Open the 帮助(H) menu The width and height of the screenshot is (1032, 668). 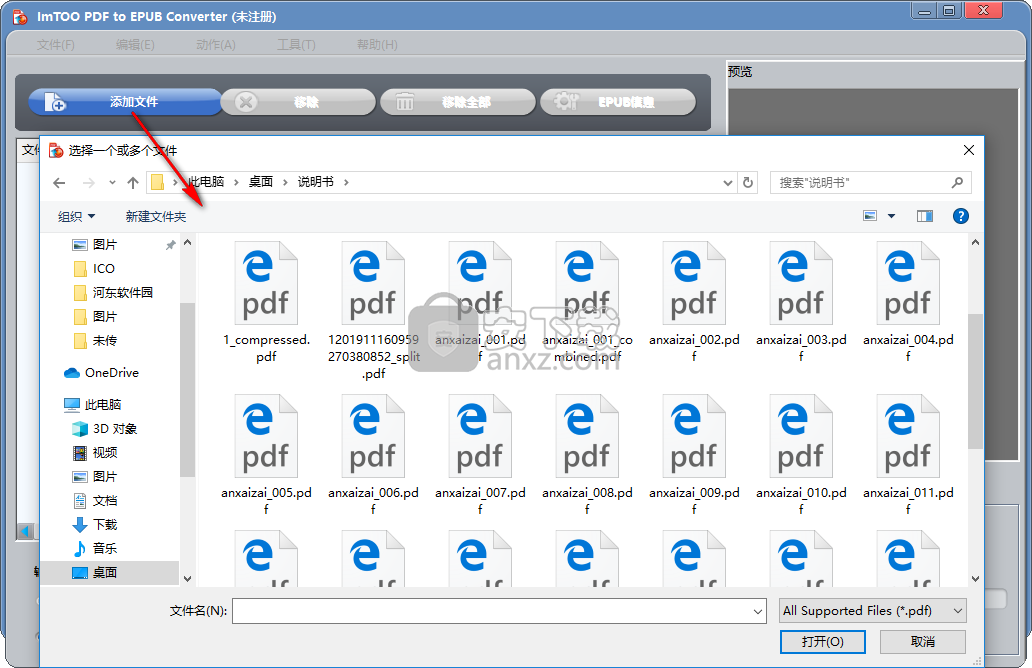tap(377, 45)
